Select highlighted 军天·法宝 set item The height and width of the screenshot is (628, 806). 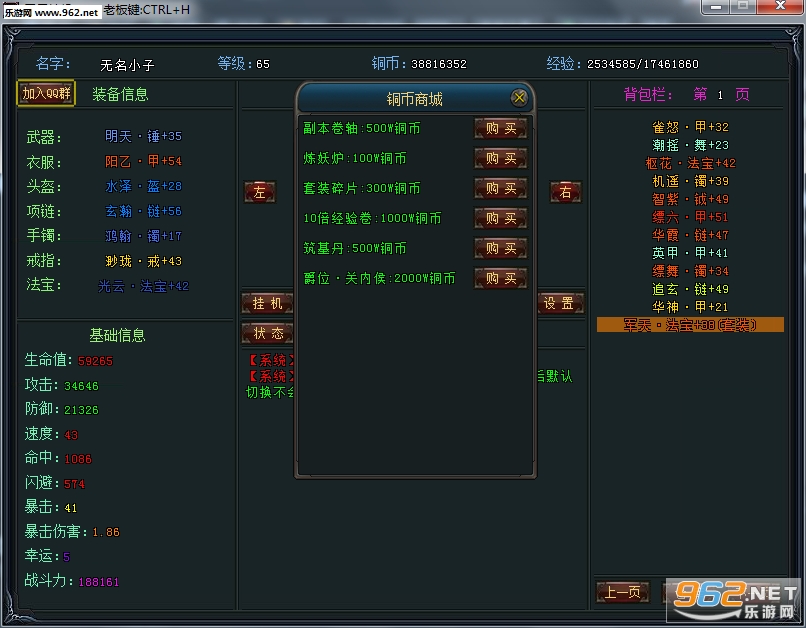pos(690,325)
